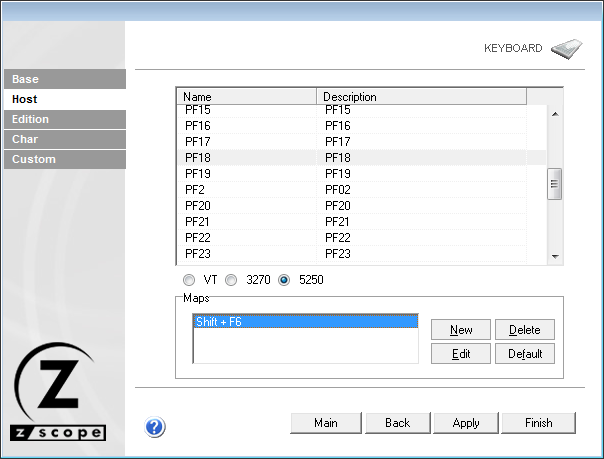Click the list scrollbar down arrow

tap(555, 256)
